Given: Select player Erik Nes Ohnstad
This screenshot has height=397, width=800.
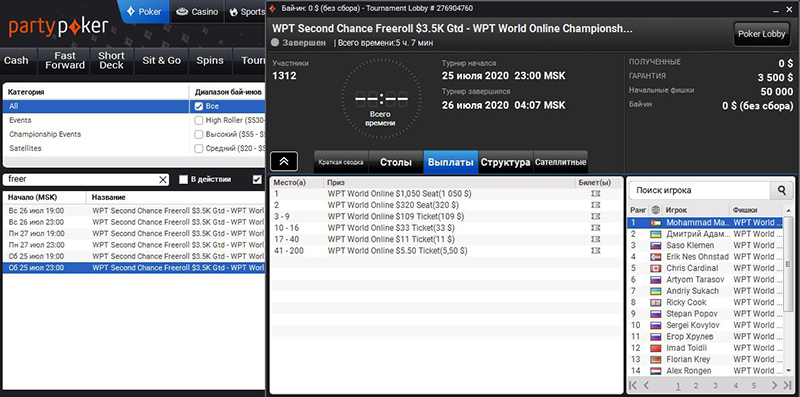Looking at the screenshot, I should click(x=704, y=257).
